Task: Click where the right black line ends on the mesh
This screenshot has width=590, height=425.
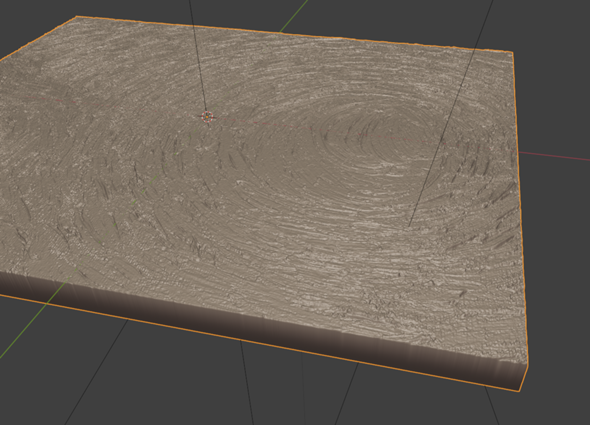Action: (x=409, y=226)
